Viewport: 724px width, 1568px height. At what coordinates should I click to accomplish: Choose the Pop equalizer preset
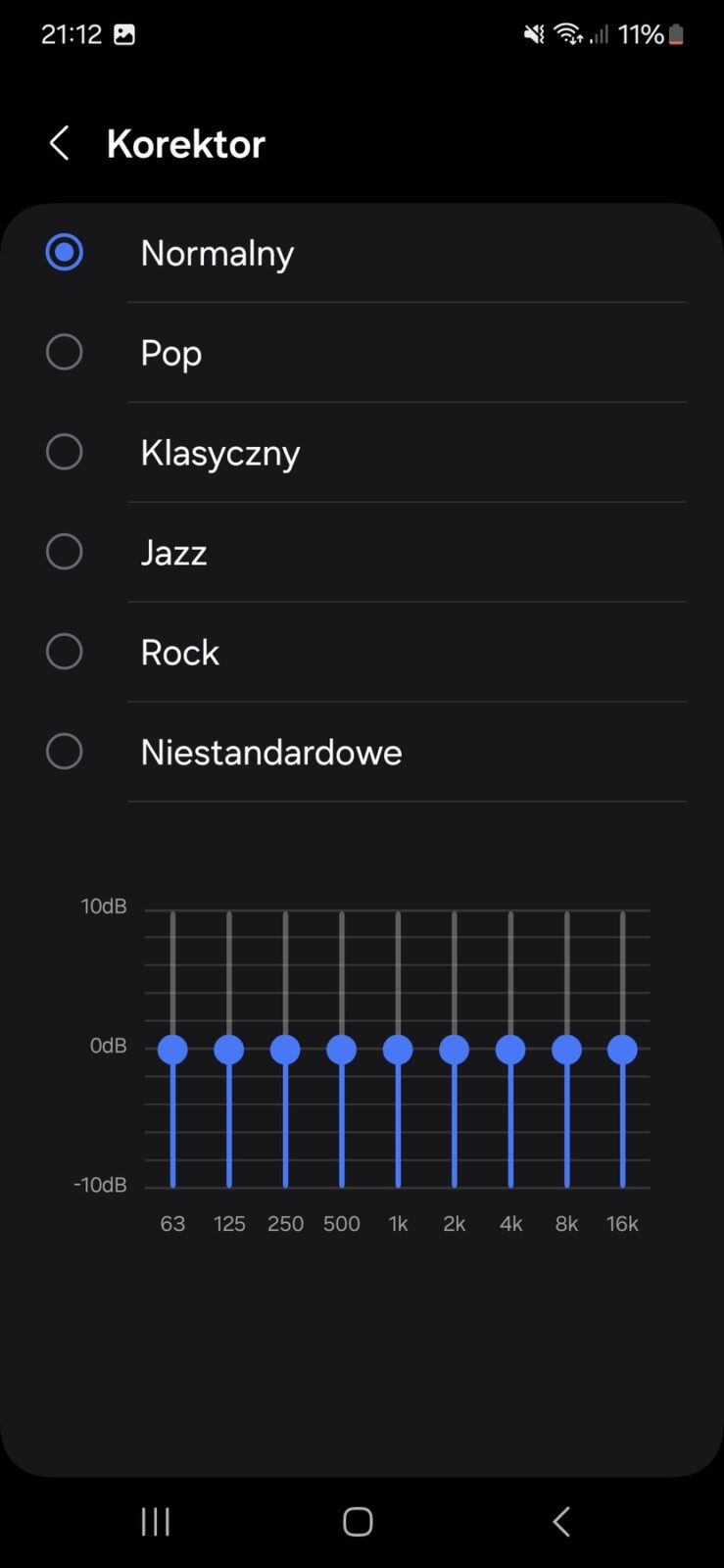[65, 353]
